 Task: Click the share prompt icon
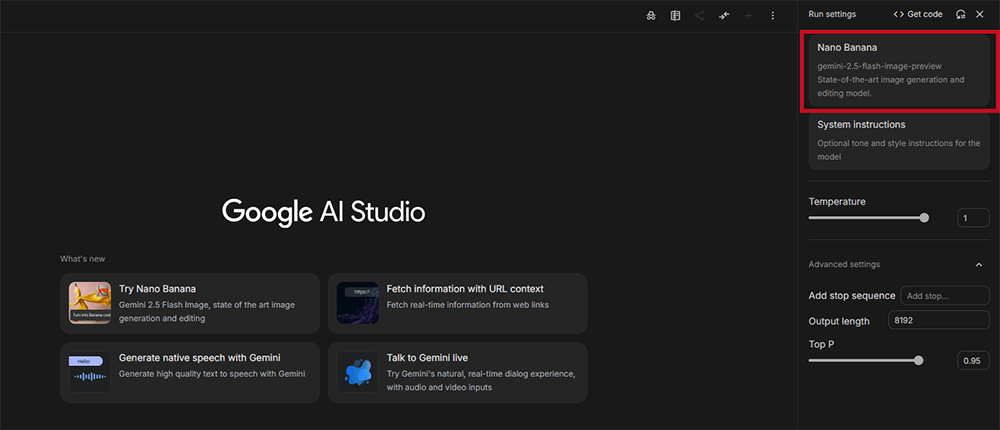699,16
